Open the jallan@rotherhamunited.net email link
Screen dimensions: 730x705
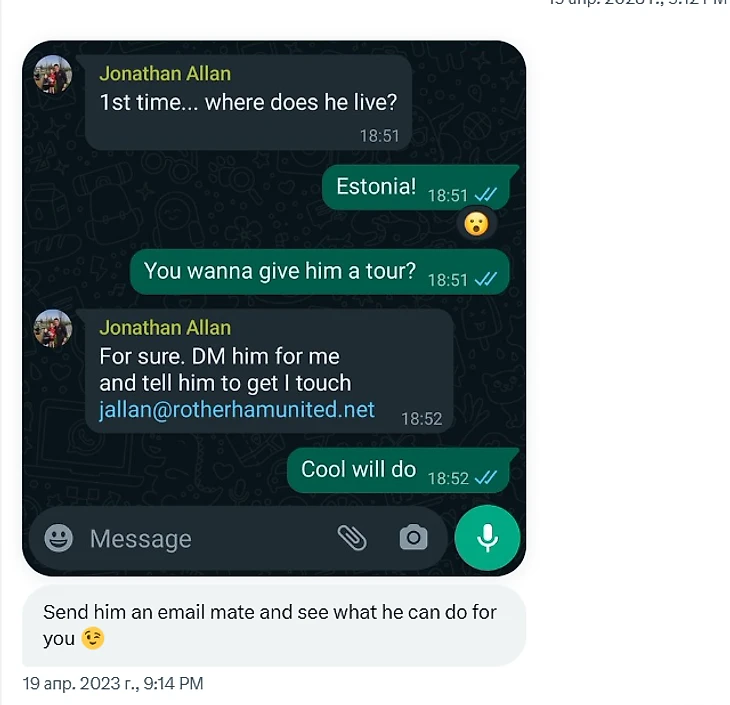point(237,410)
